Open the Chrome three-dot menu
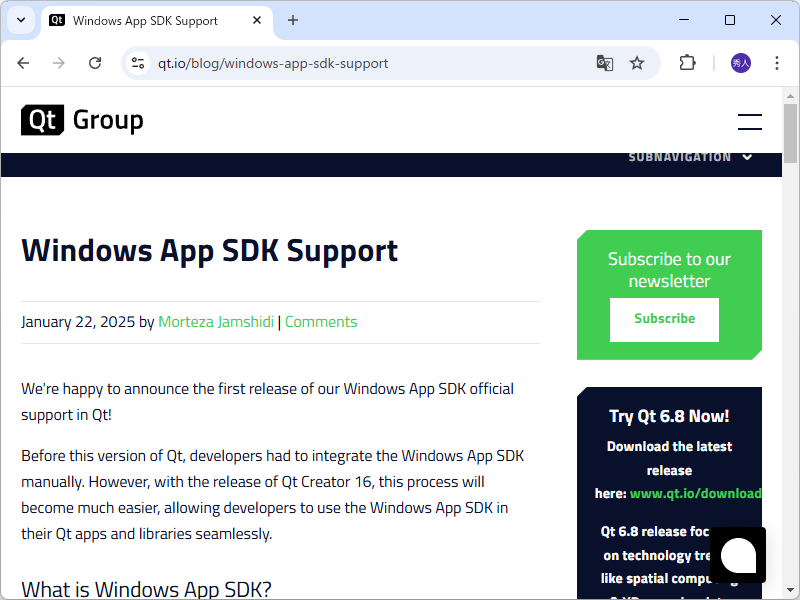 tap(777, 63)
